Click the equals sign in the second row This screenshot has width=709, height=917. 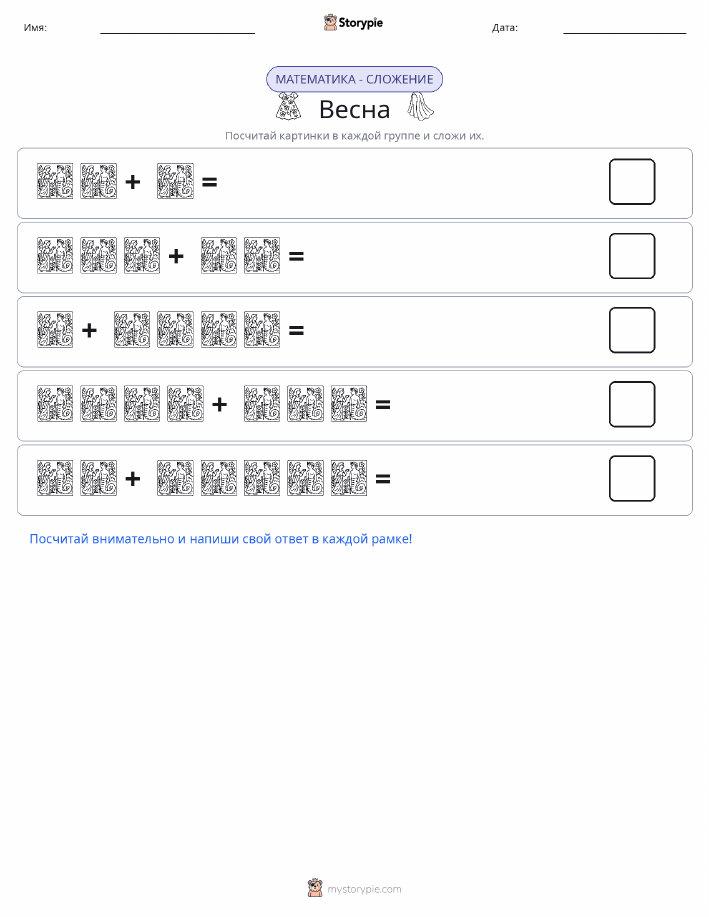coord(297,256)
